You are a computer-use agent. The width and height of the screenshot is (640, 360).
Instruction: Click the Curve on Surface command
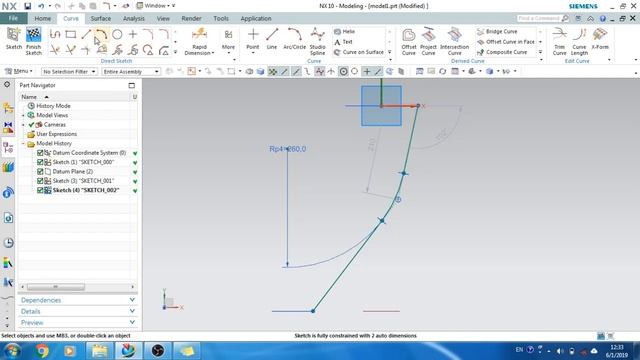[x=359, y=52]
